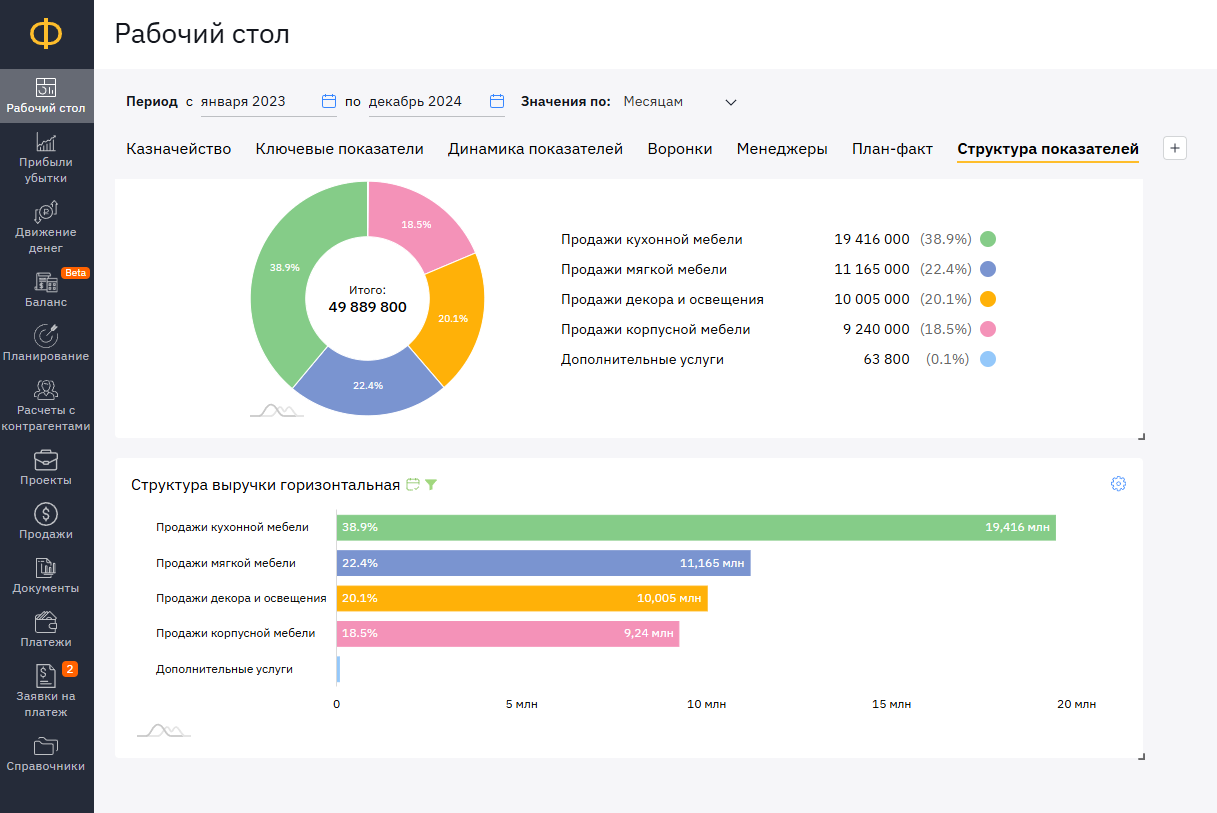Click blue bar 11,165 млн
This screenshot has height=813, width=1217.
pyautogui.click(x=544, y=563)
